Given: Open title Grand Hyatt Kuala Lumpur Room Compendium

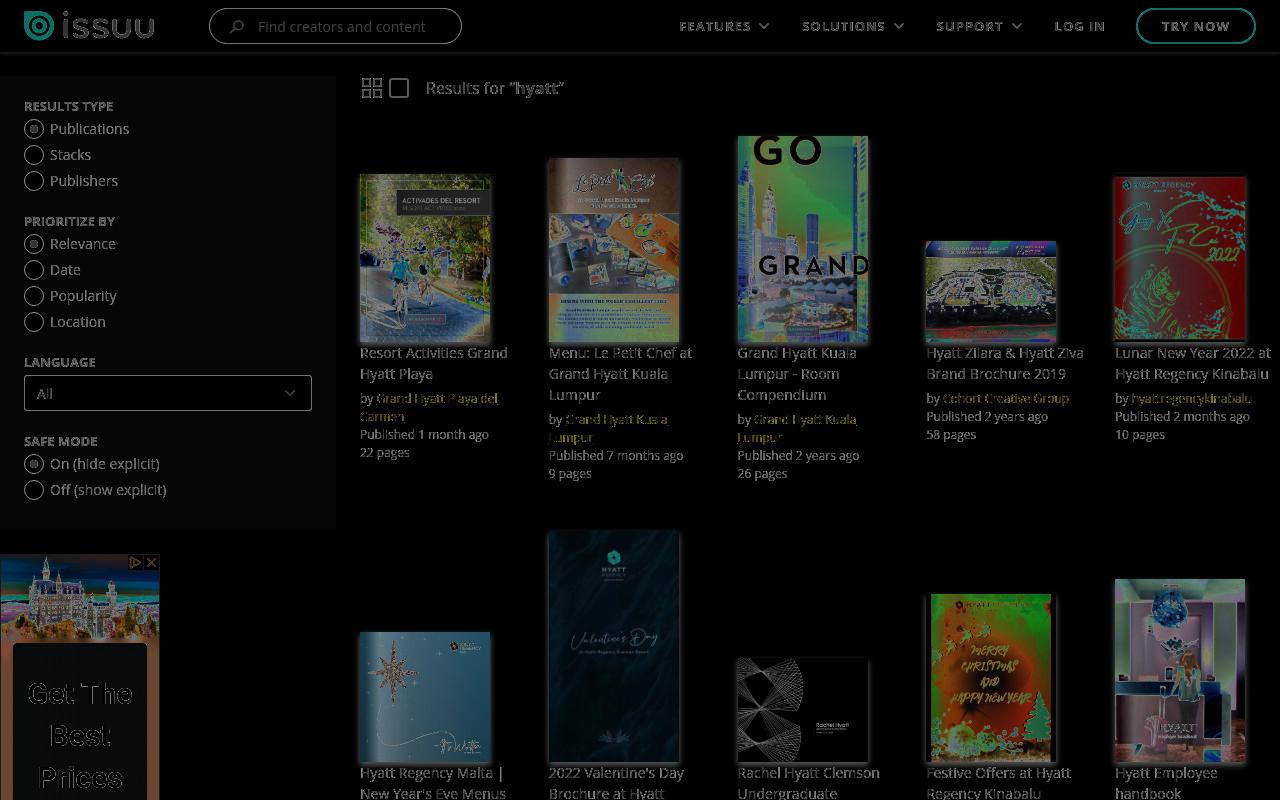Looking at the screenshot, I should pos(797,374).
